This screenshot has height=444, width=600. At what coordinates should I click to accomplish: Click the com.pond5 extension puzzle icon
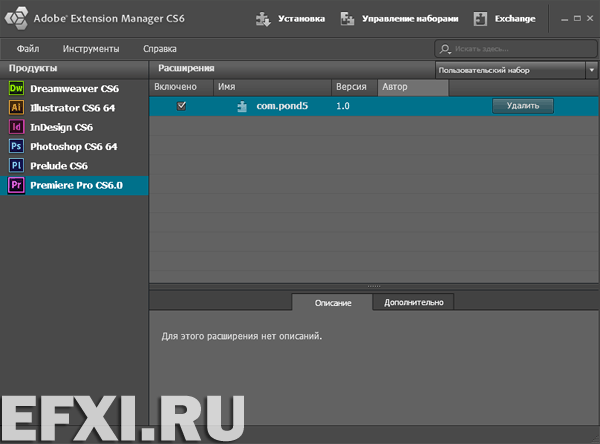(242, 106)
